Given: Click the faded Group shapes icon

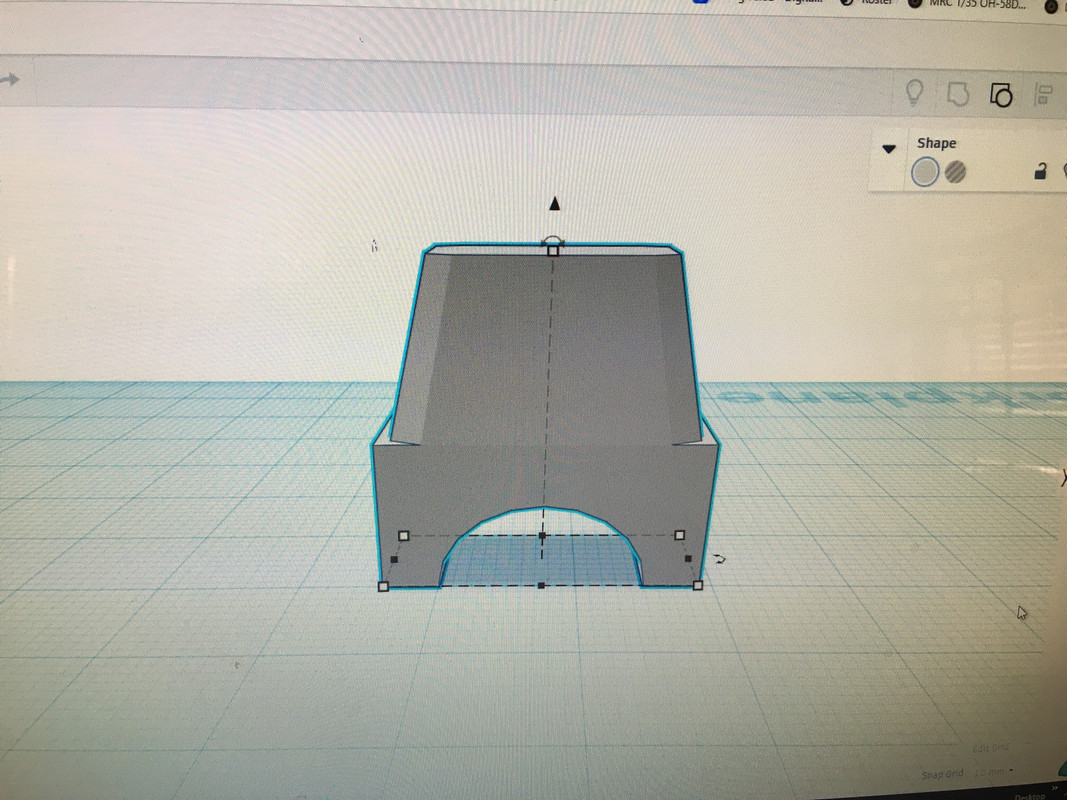Looking at the screenshot, I should (x=957, y=95).
